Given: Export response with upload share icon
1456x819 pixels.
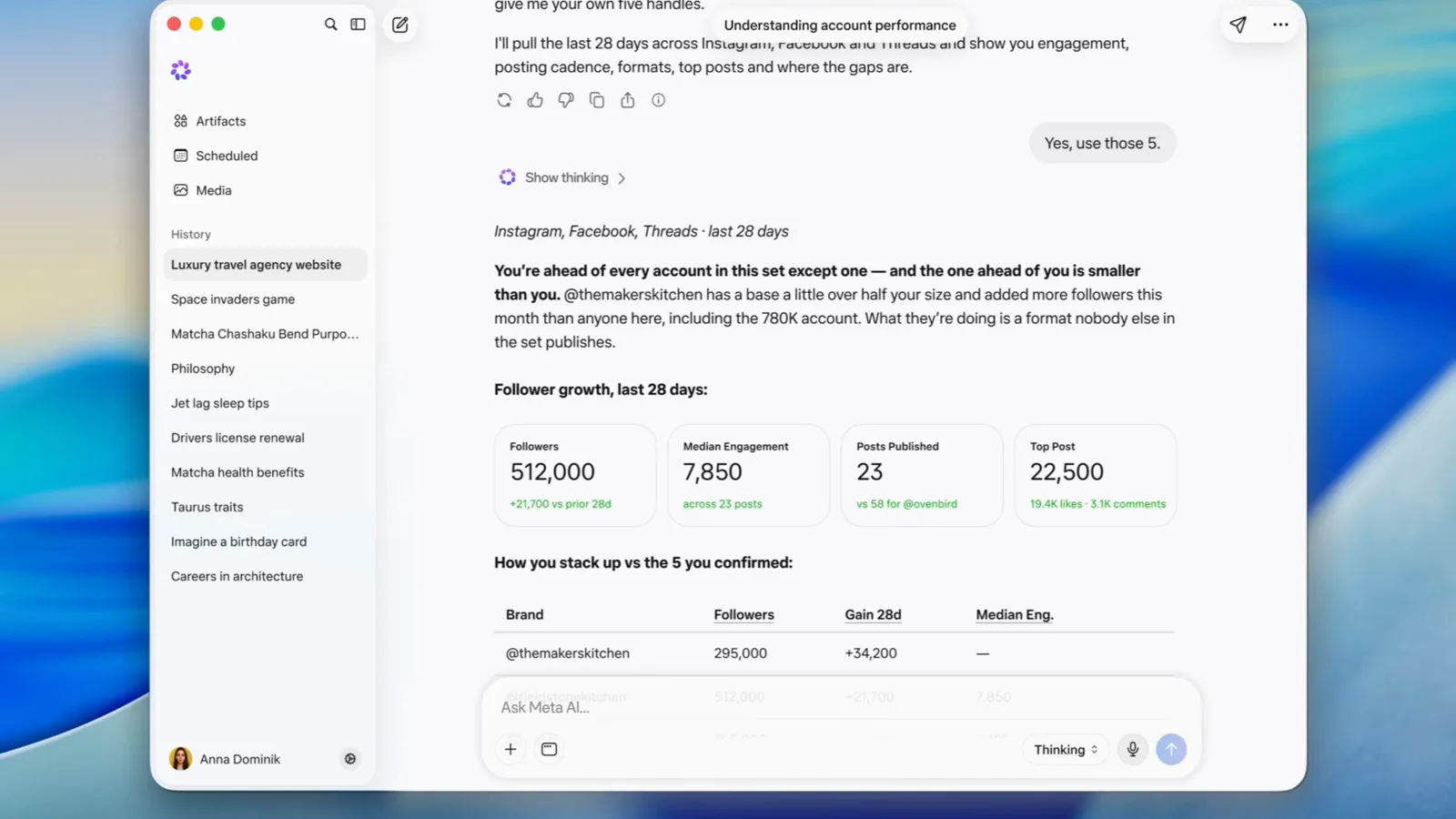Looking at the screenshot, I should coord(628,100).
